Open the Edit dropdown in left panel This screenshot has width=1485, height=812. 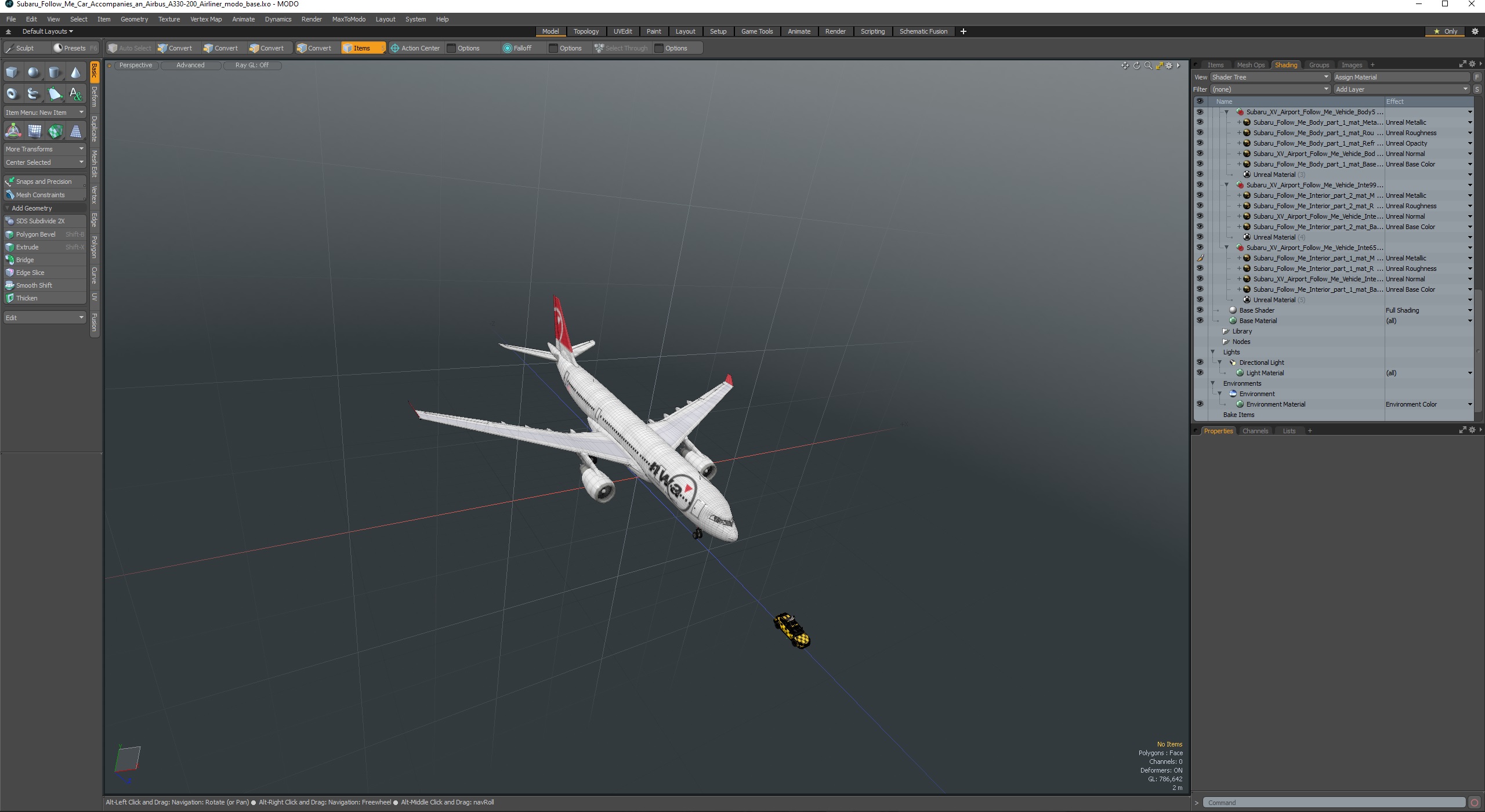pyautogui.click(x=45, y=318)
